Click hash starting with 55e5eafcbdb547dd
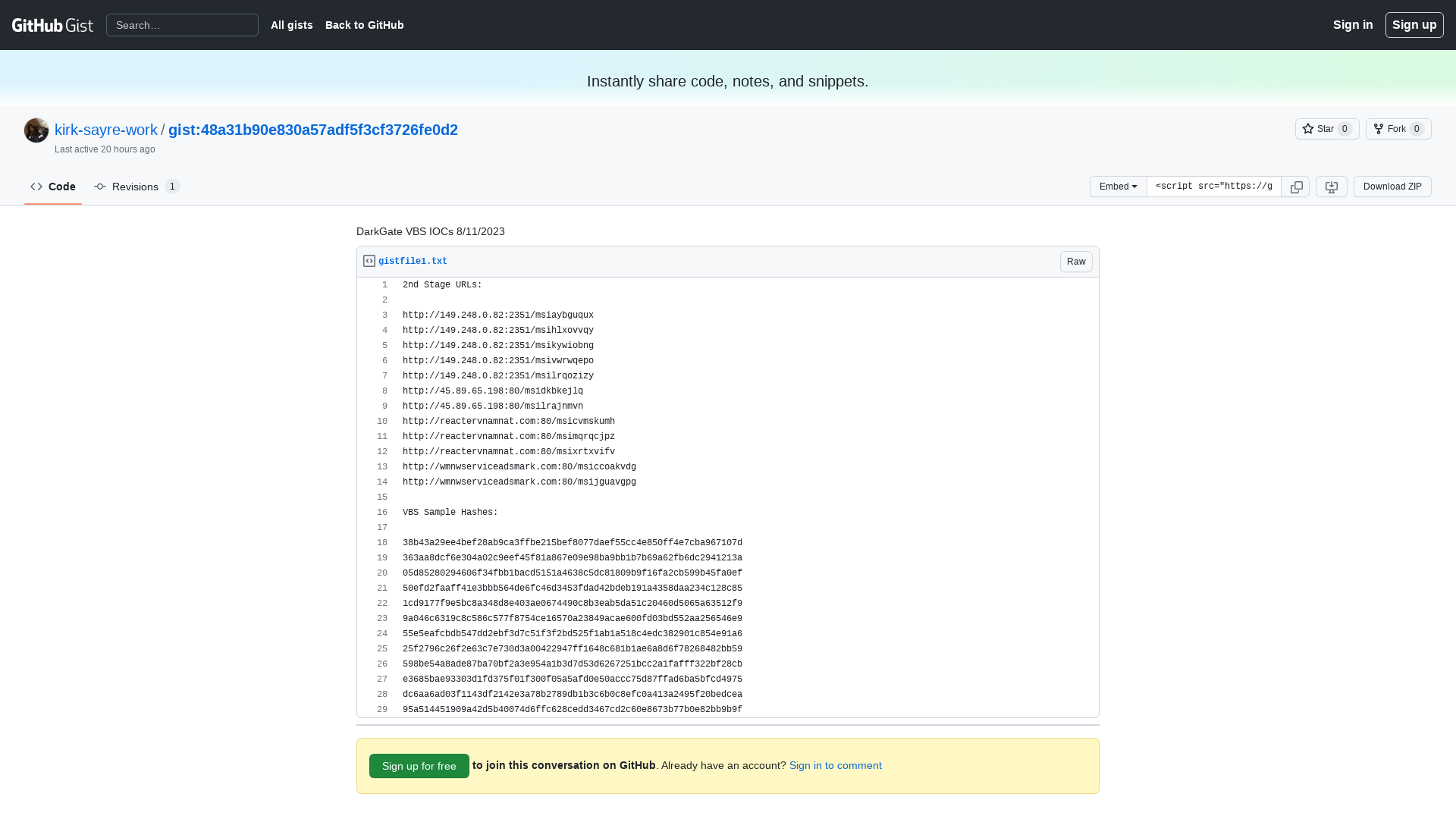The width and height of the screenshot is (1456, 819). [573, 634]
